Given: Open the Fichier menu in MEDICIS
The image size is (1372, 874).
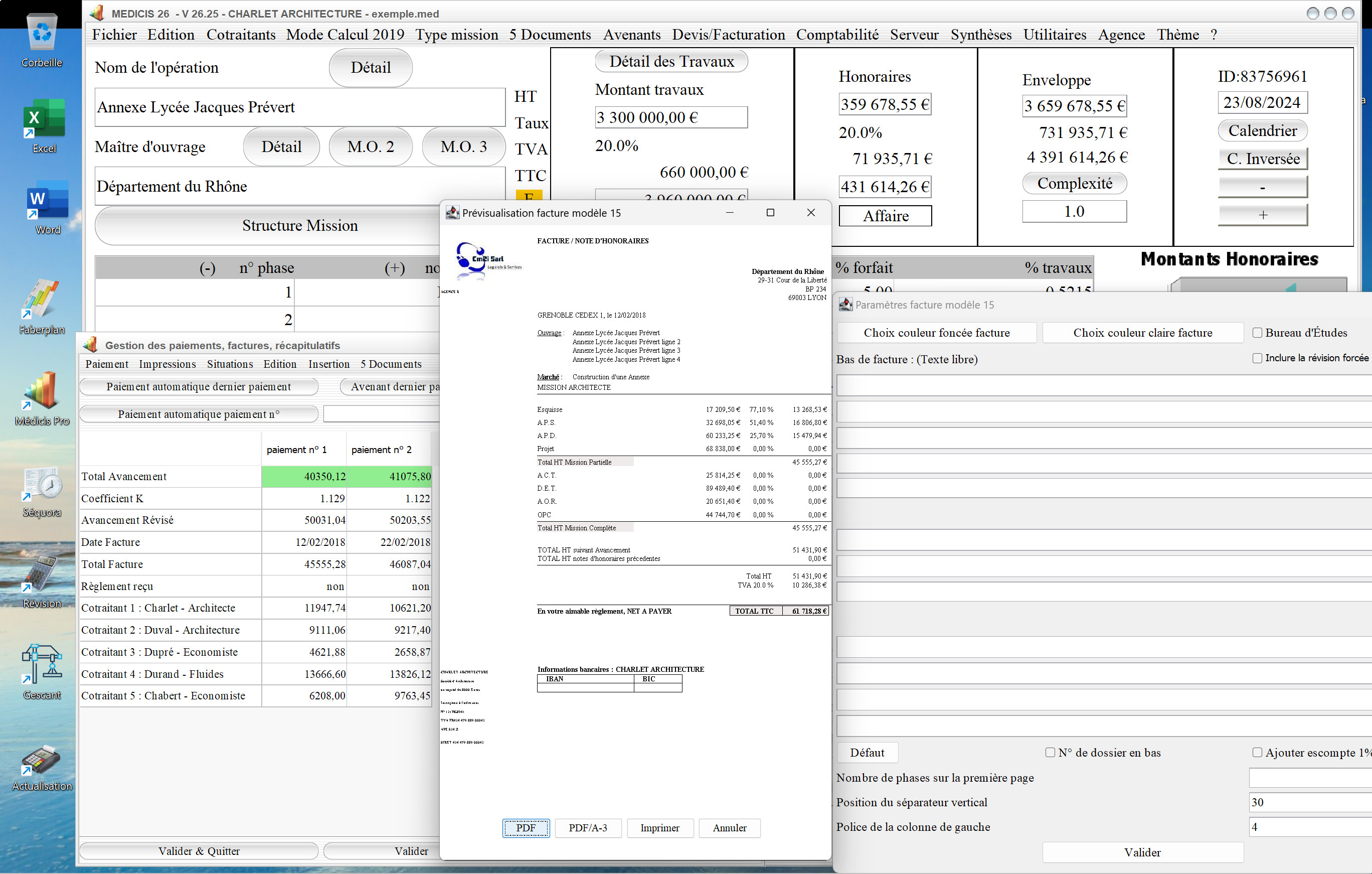Looking at the screenshot, I should click(114, 34).
